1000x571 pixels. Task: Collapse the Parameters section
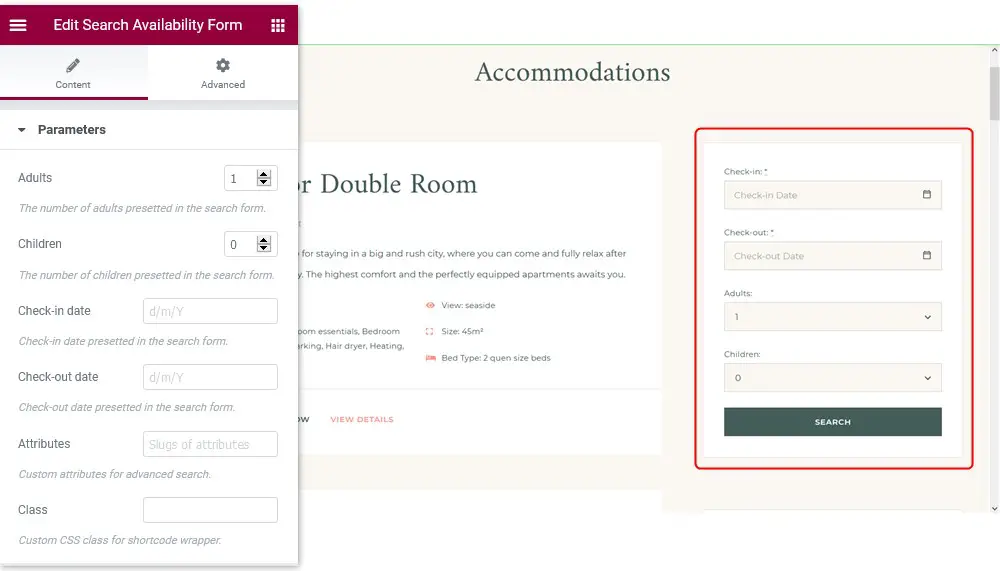tap(22, 130)
